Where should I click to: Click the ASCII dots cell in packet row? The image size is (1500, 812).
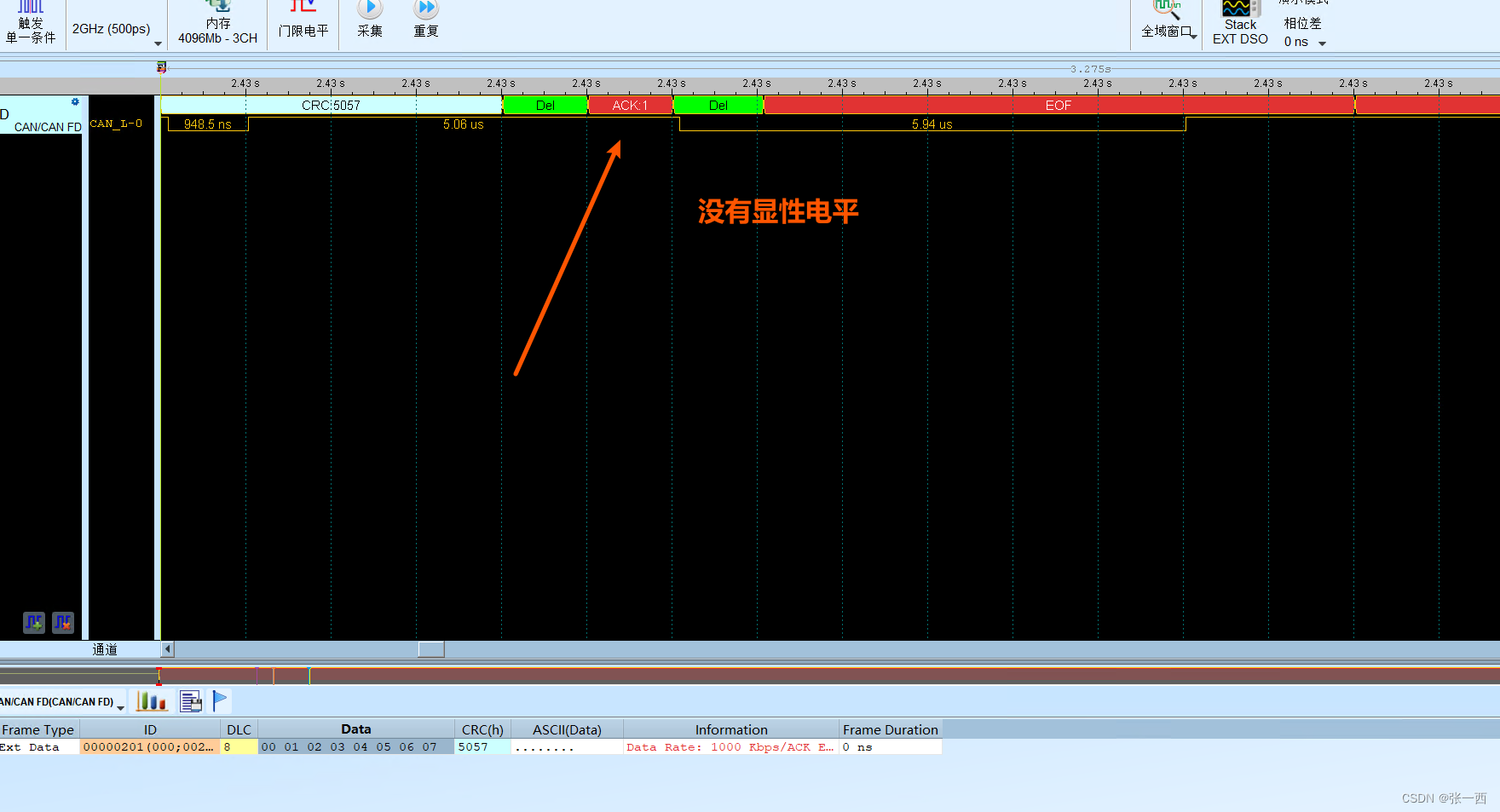click(567, 747)
